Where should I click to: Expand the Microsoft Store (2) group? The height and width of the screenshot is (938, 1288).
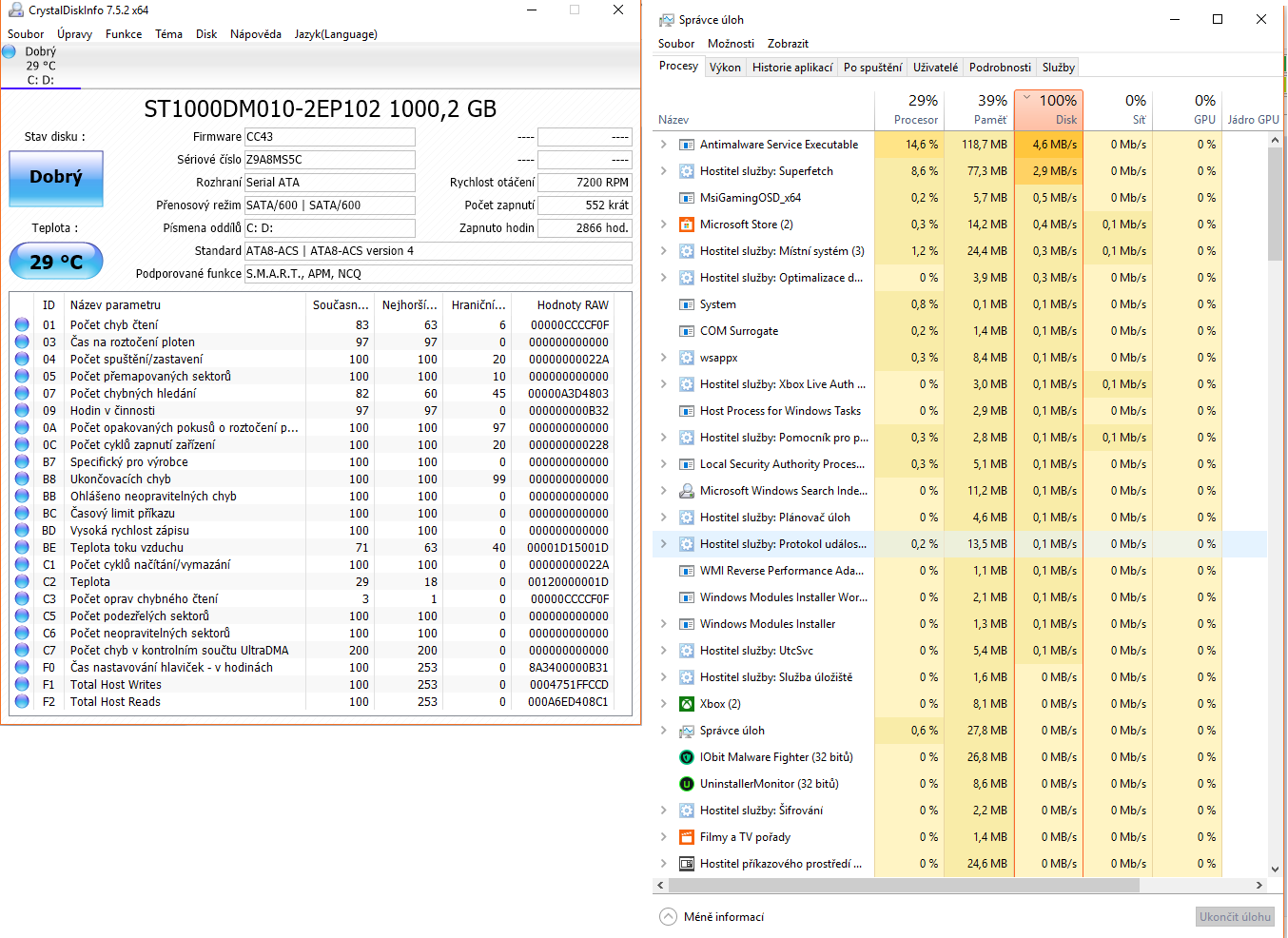pos(664,225)
